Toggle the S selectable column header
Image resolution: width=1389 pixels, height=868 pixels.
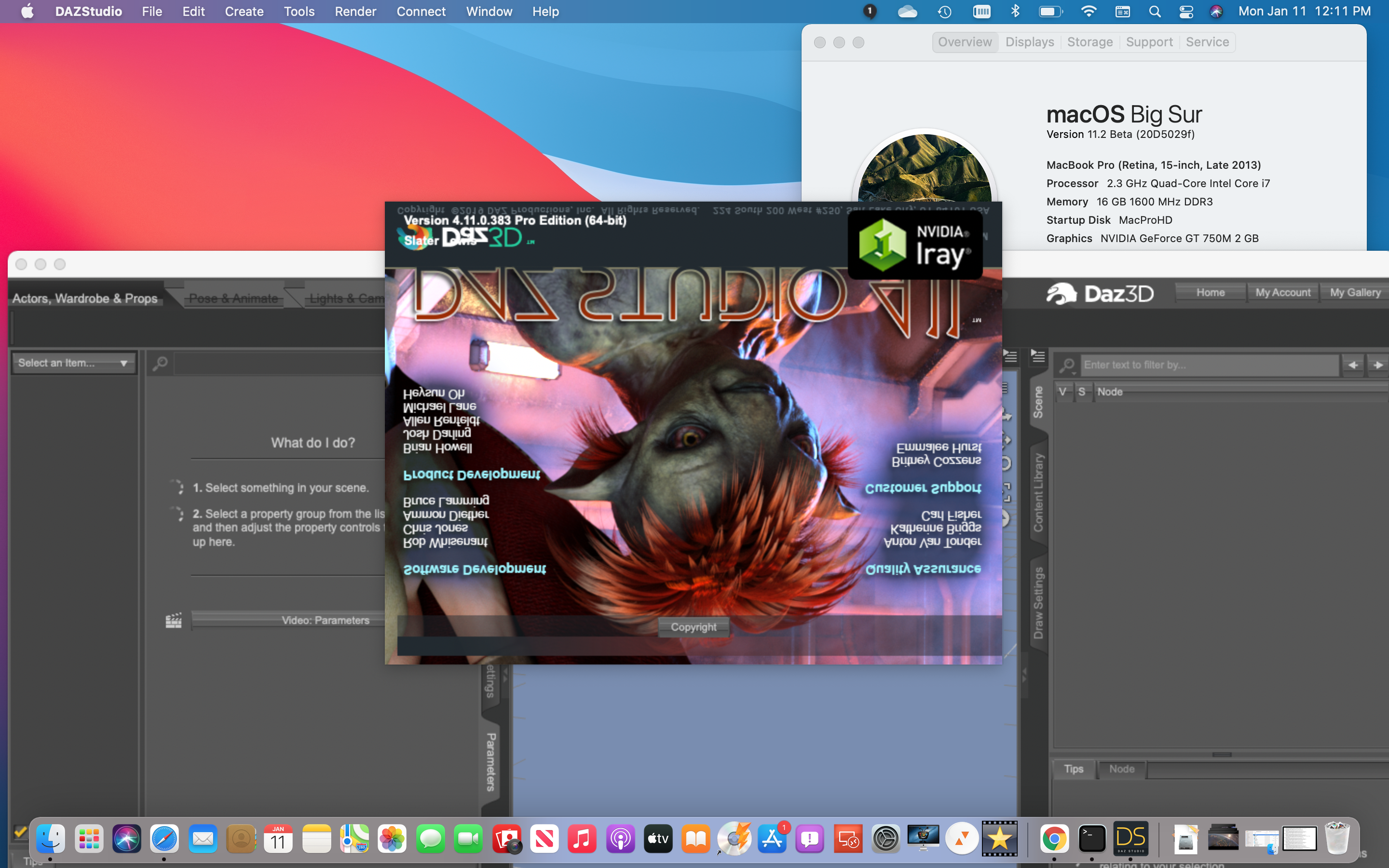click(x=1082, y=392)
